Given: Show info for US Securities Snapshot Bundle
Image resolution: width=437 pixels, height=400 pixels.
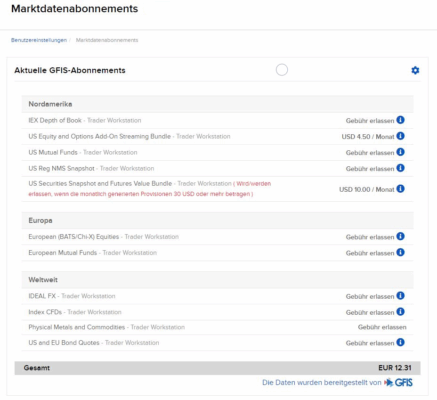Looking at the screenshot, I should click(400, 189).
